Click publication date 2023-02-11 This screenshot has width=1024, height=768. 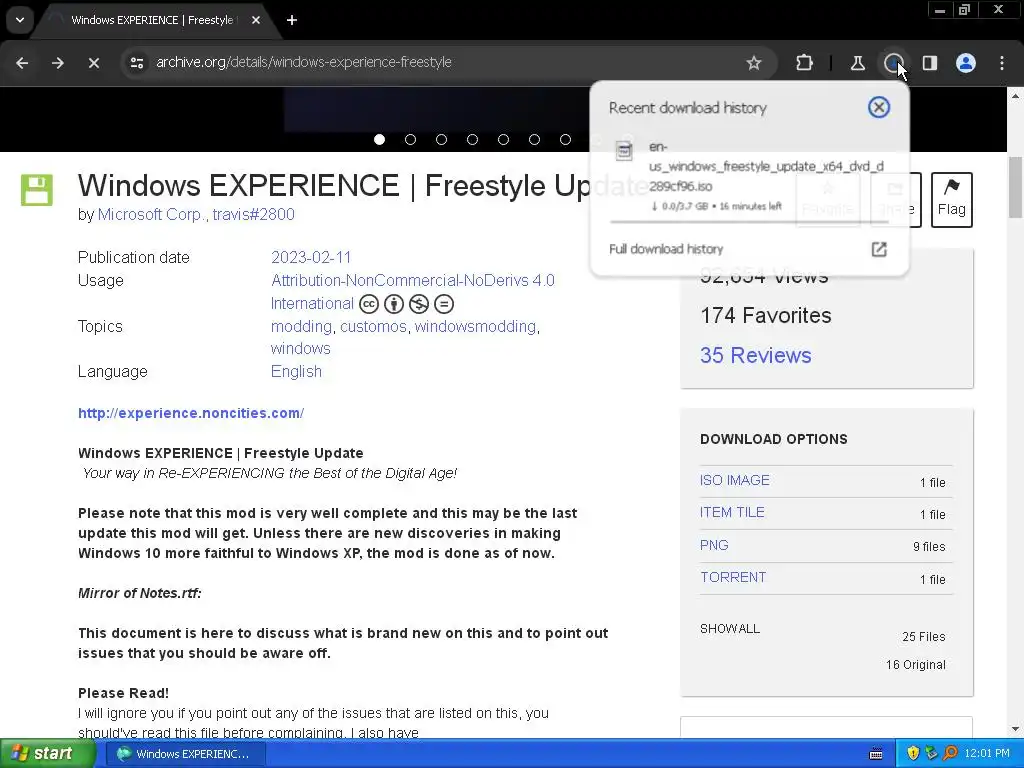click(x=311, y=257)
